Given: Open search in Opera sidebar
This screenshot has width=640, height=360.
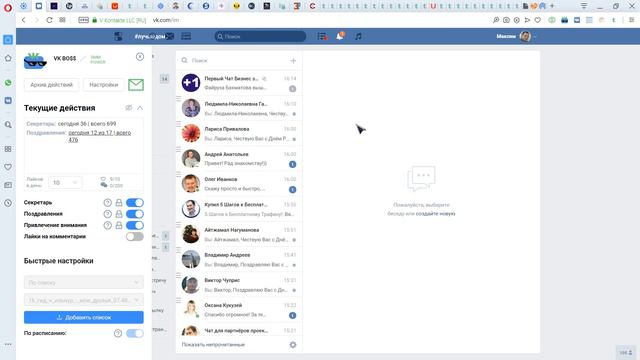Looking at the screenshot, I should [8, 124].
